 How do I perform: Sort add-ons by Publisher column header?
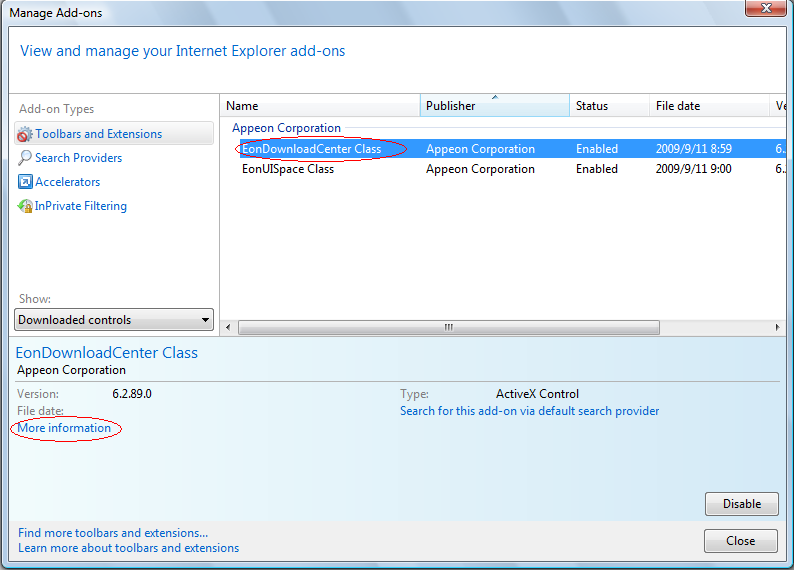point(495,106)
